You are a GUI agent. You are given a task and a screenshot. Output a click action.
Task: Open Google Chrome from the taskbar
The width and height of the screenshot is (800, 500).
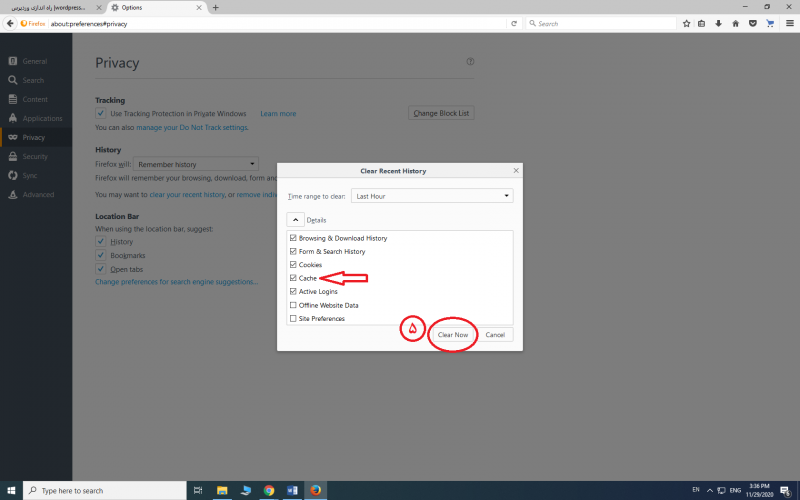269,490
